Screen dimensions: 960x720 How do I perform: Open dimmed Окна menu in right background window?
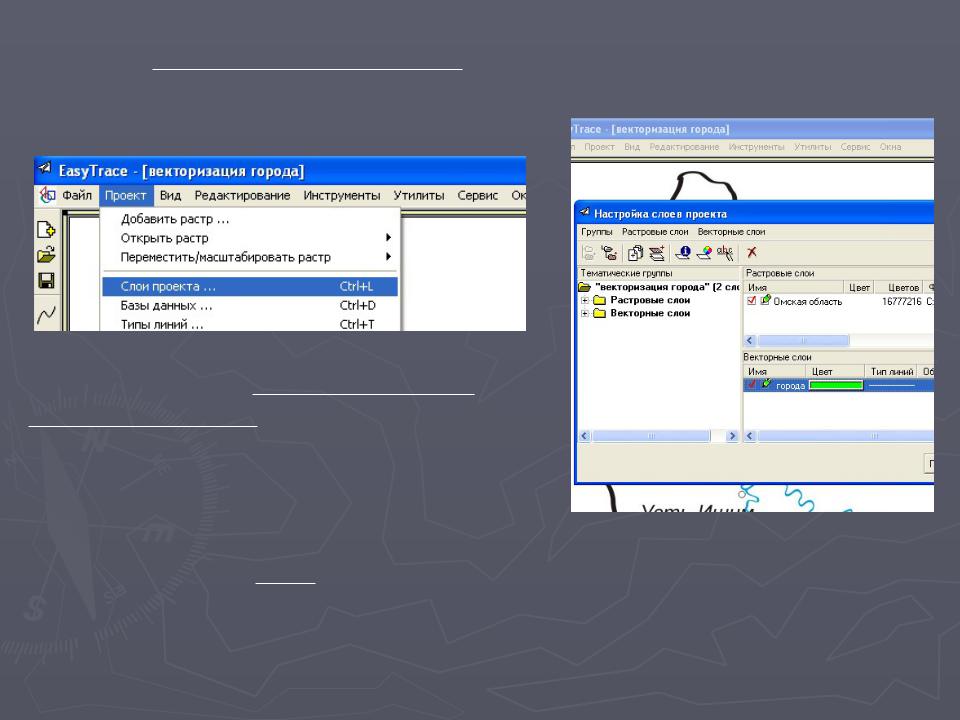[x=890, y=147]
